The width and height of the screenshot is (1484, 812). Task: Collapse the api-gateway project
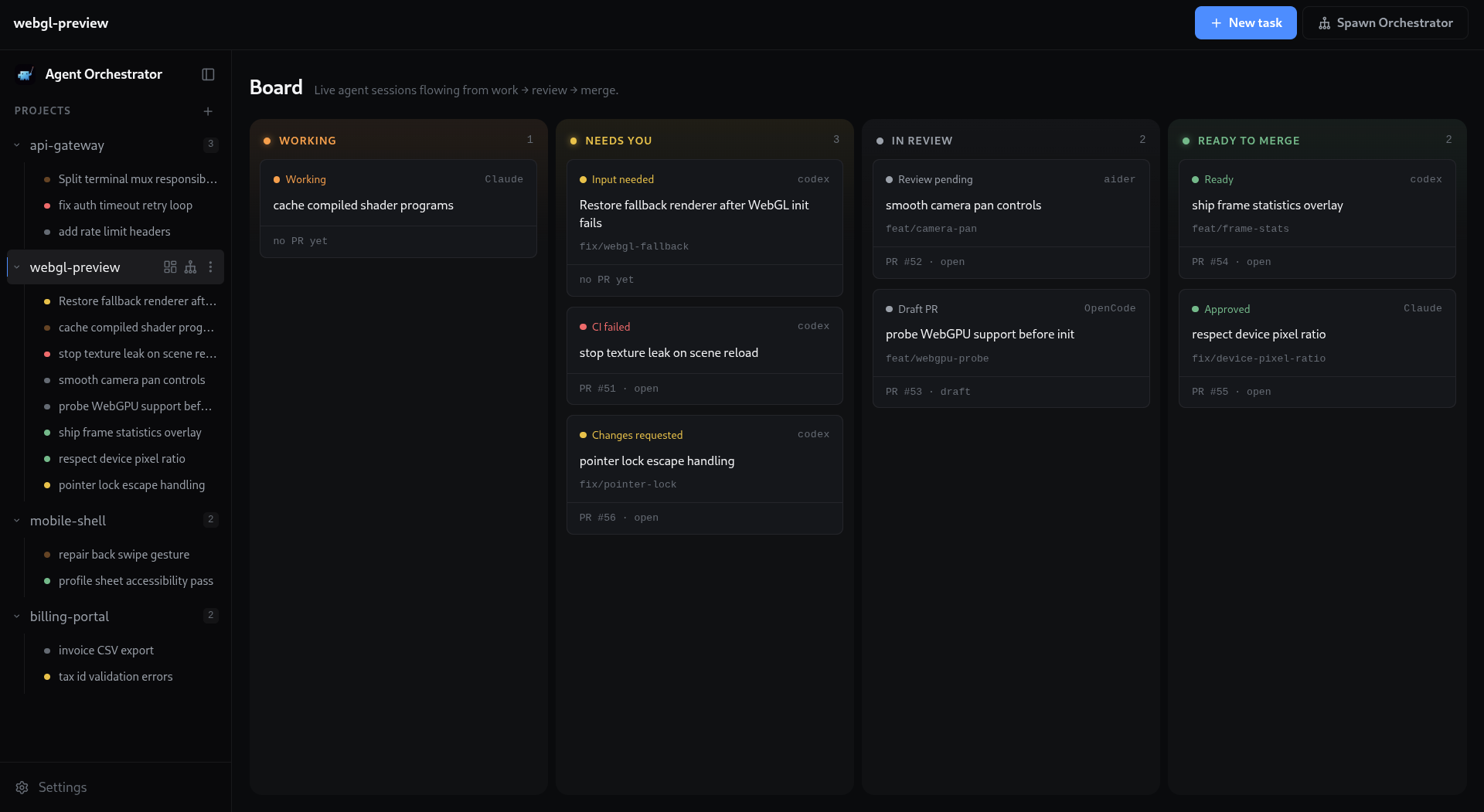coord(17,145)
